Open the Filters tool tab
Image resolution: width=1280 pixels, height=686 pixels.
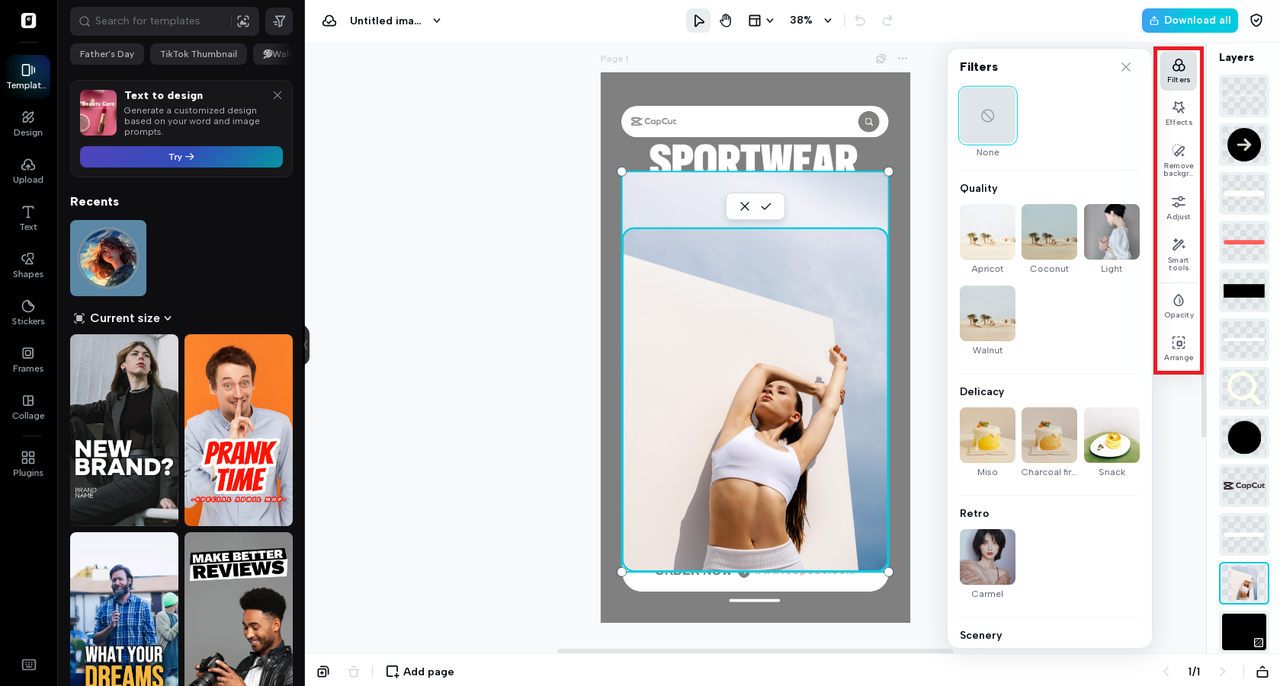(x=1179, y=70)
